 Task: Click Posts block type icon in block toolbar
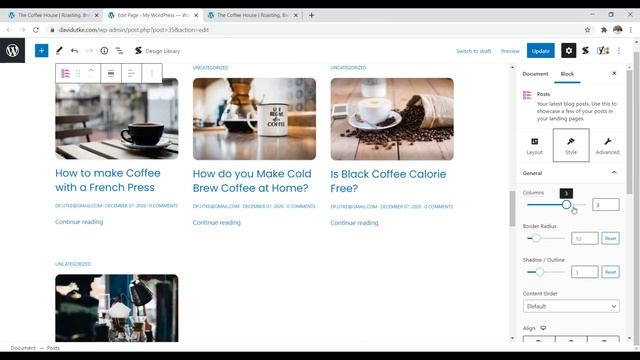[x=65, y=73]
